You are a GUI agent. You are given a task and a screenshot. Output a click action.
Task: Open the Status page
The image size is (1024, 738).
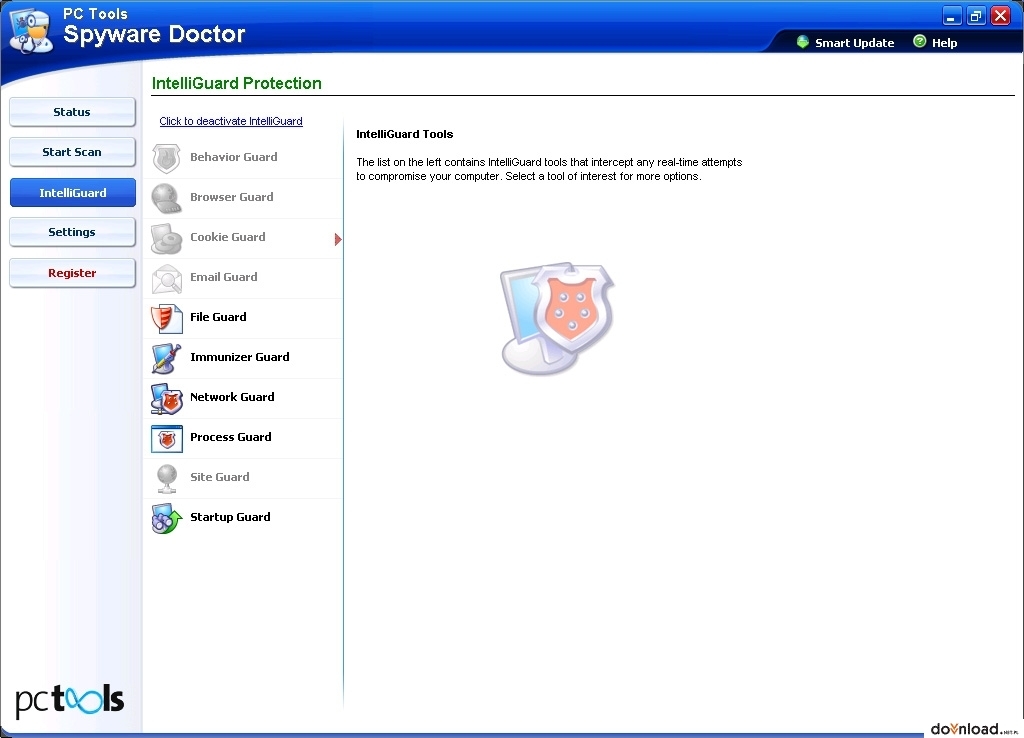click(72, 112)
